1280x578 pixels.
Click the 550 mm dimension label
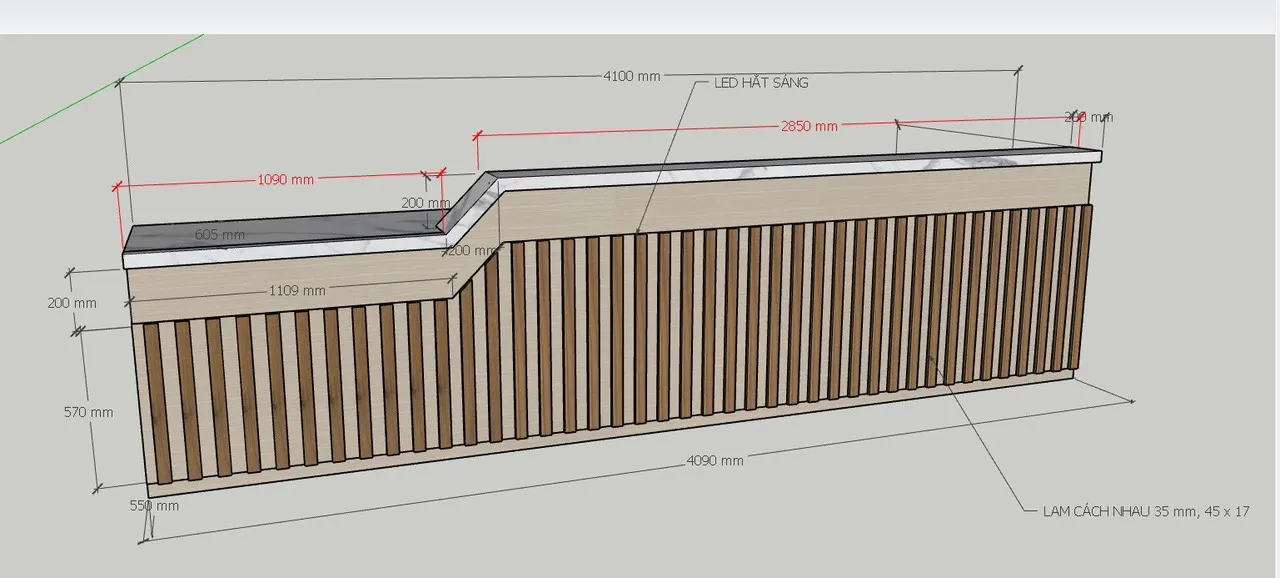(x=154, y=506)
